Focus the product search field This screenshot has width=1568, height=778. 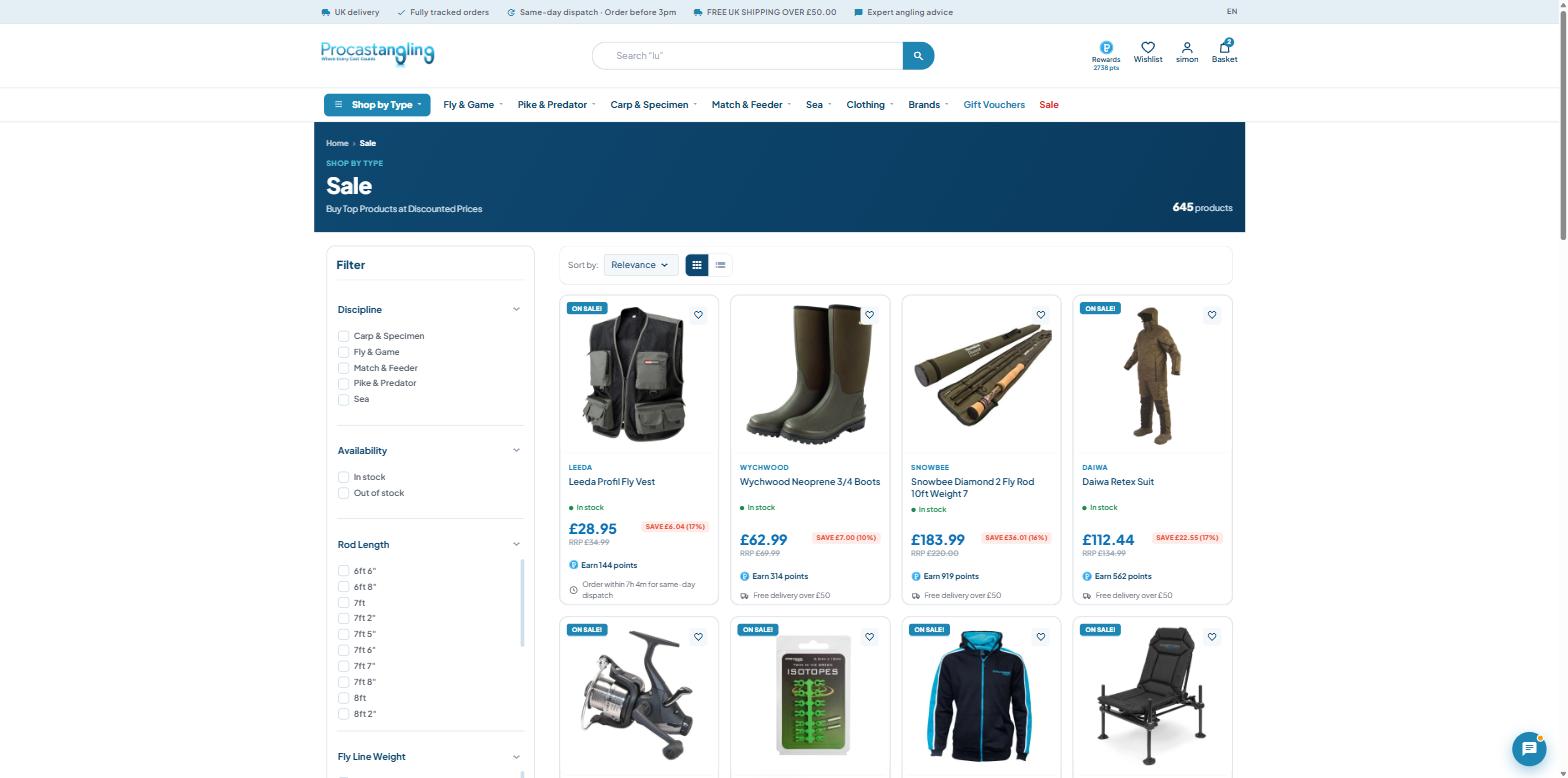tap(748, 56)
